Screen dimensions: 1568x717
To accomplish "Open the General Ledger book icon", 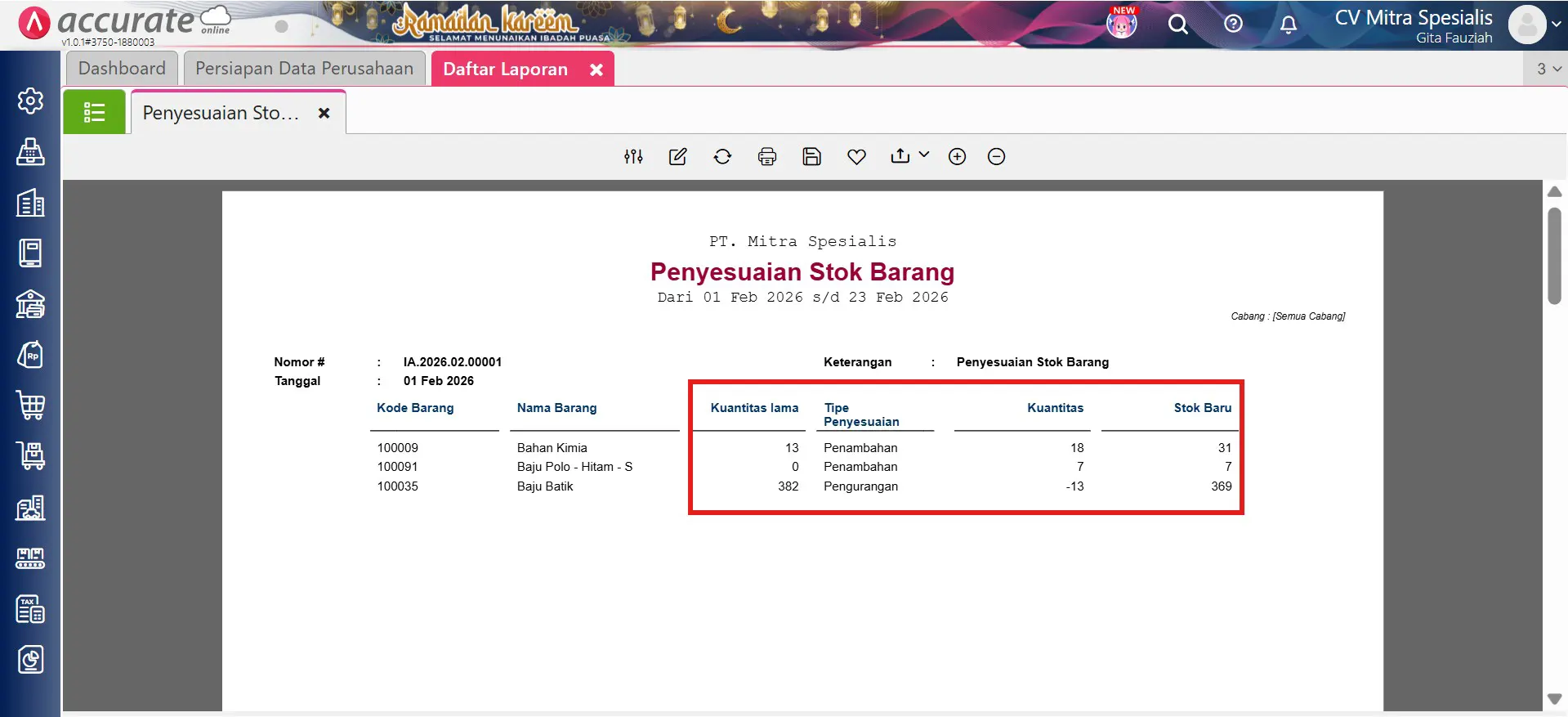I will (x=30, y=253).
